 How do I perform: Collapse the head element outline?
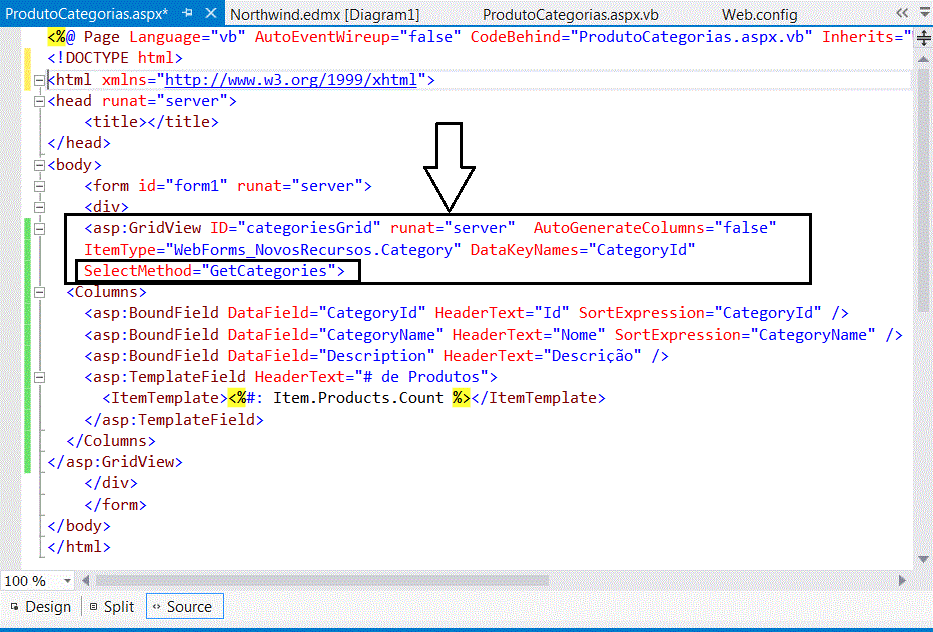(39, 101)
